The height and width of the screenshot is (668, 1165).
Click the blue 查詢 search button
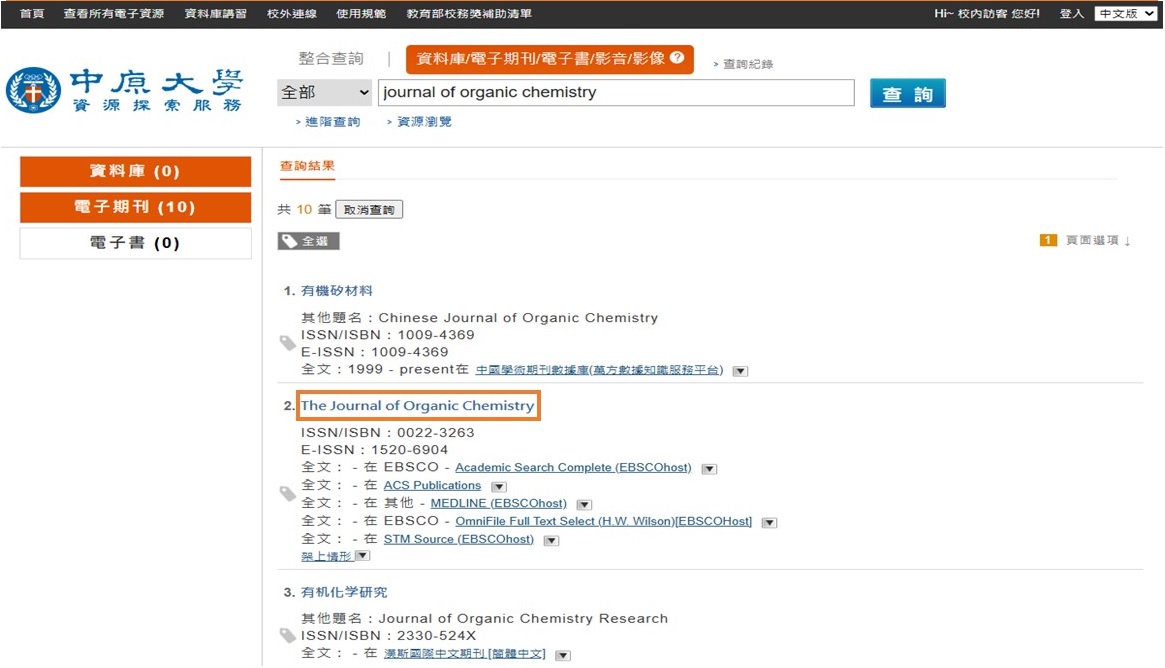click(907, 94)
